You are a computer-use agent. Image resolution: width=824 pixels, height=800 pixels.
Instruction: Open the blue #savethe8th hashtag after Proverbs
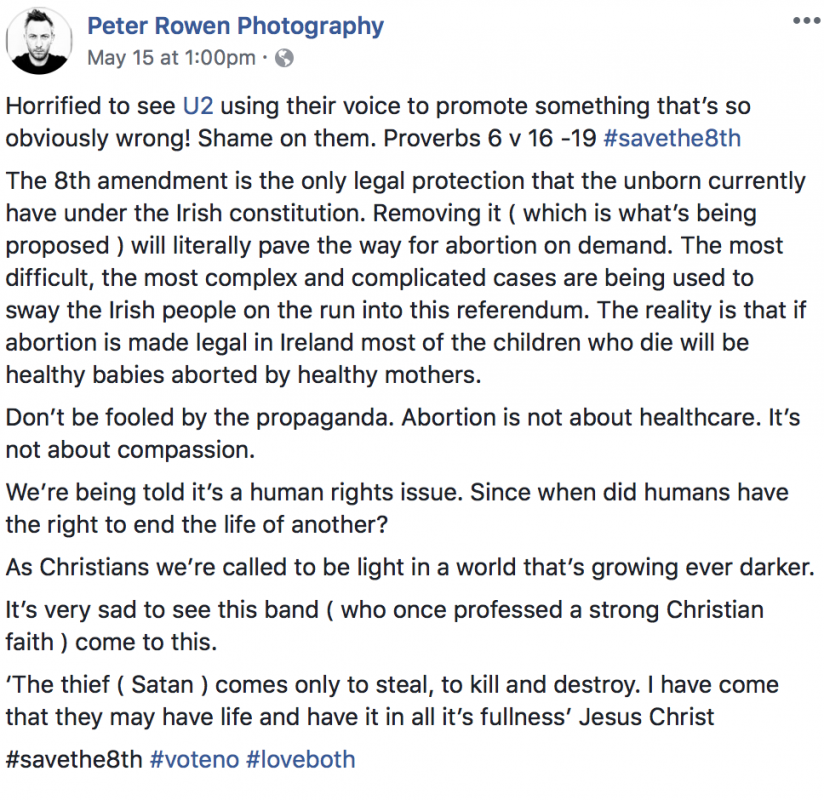pyautogui.click(x=672, y=138)
